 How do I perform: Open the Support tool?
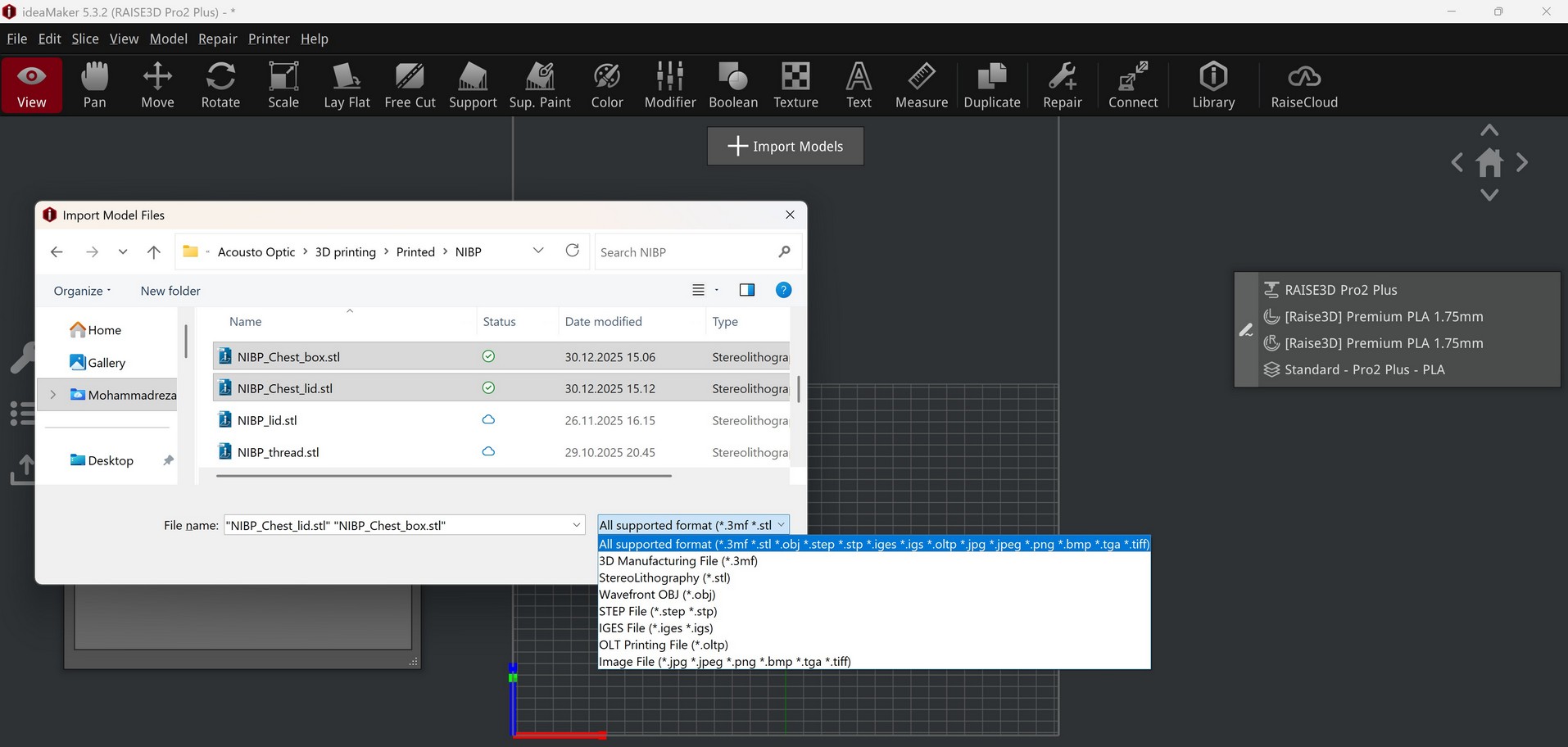click(x=473, y=85)
